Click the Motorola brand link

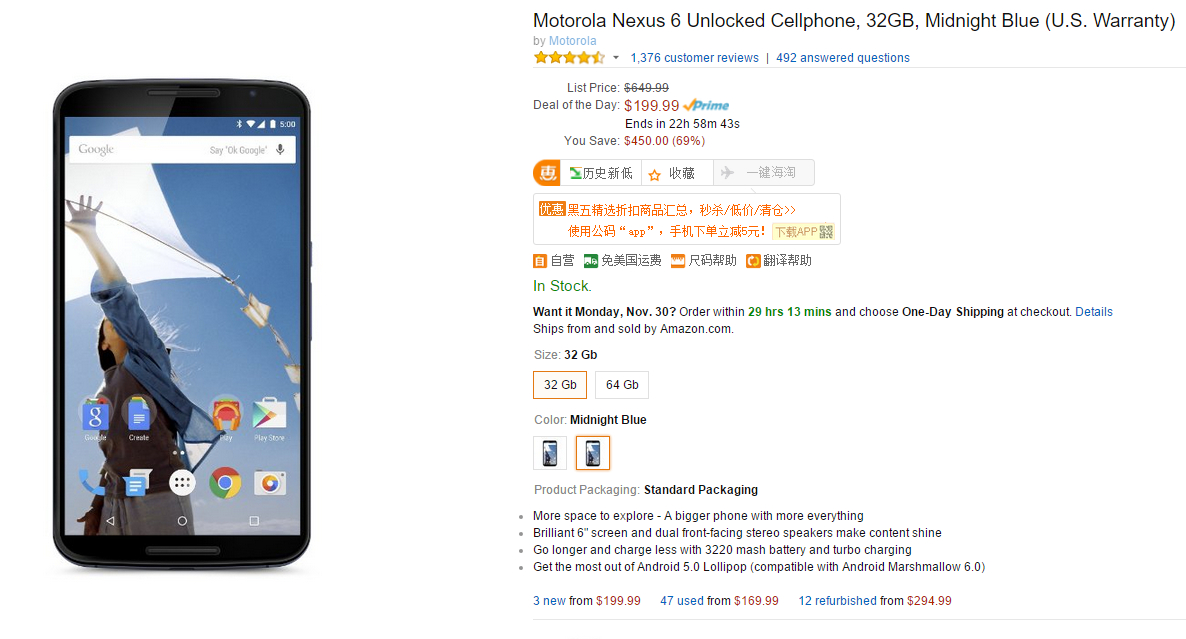[572, 41]
